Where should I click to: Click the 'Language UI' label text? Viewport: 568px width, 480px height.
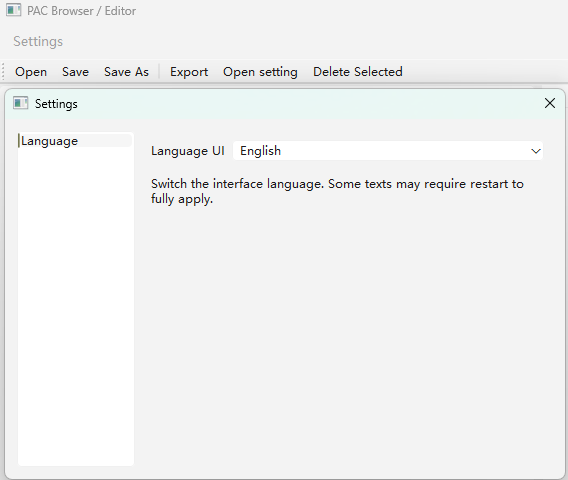pos(188,151)
